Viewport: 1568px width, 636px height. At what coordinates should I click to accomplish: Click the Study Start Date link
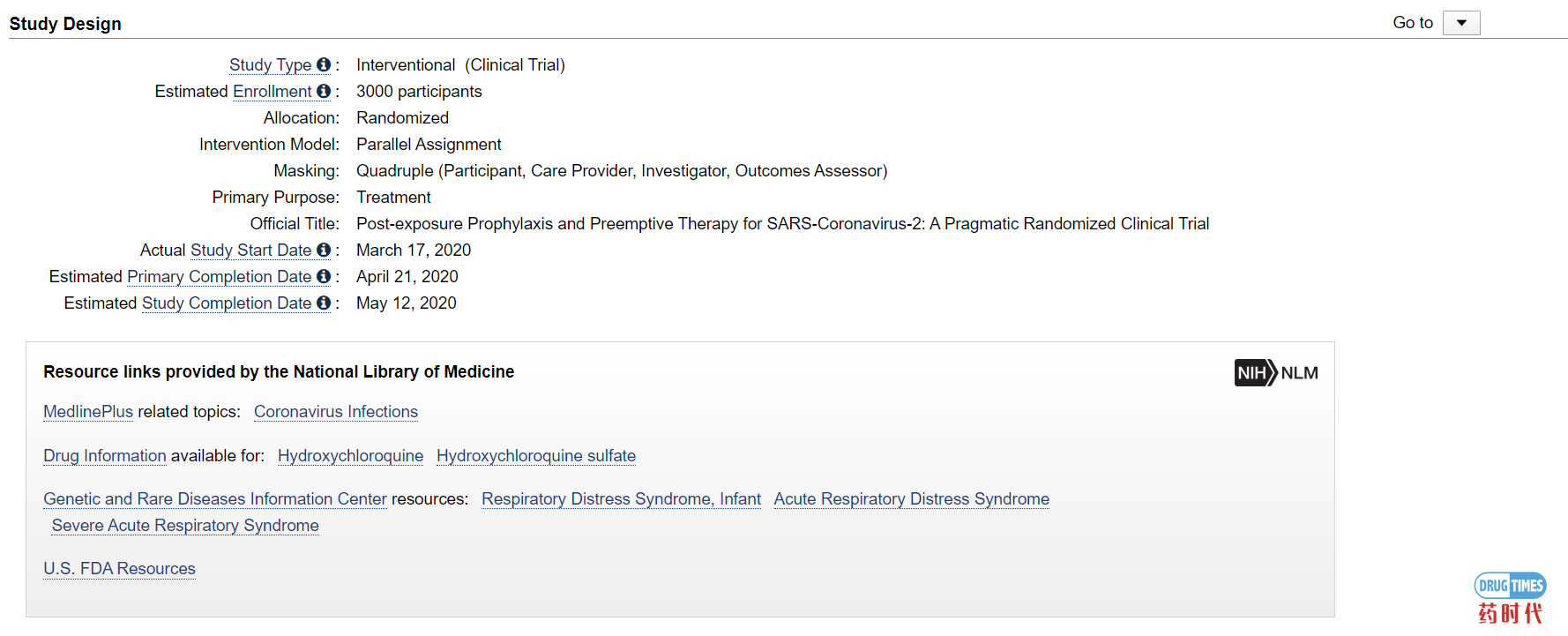tap(250, 251)
